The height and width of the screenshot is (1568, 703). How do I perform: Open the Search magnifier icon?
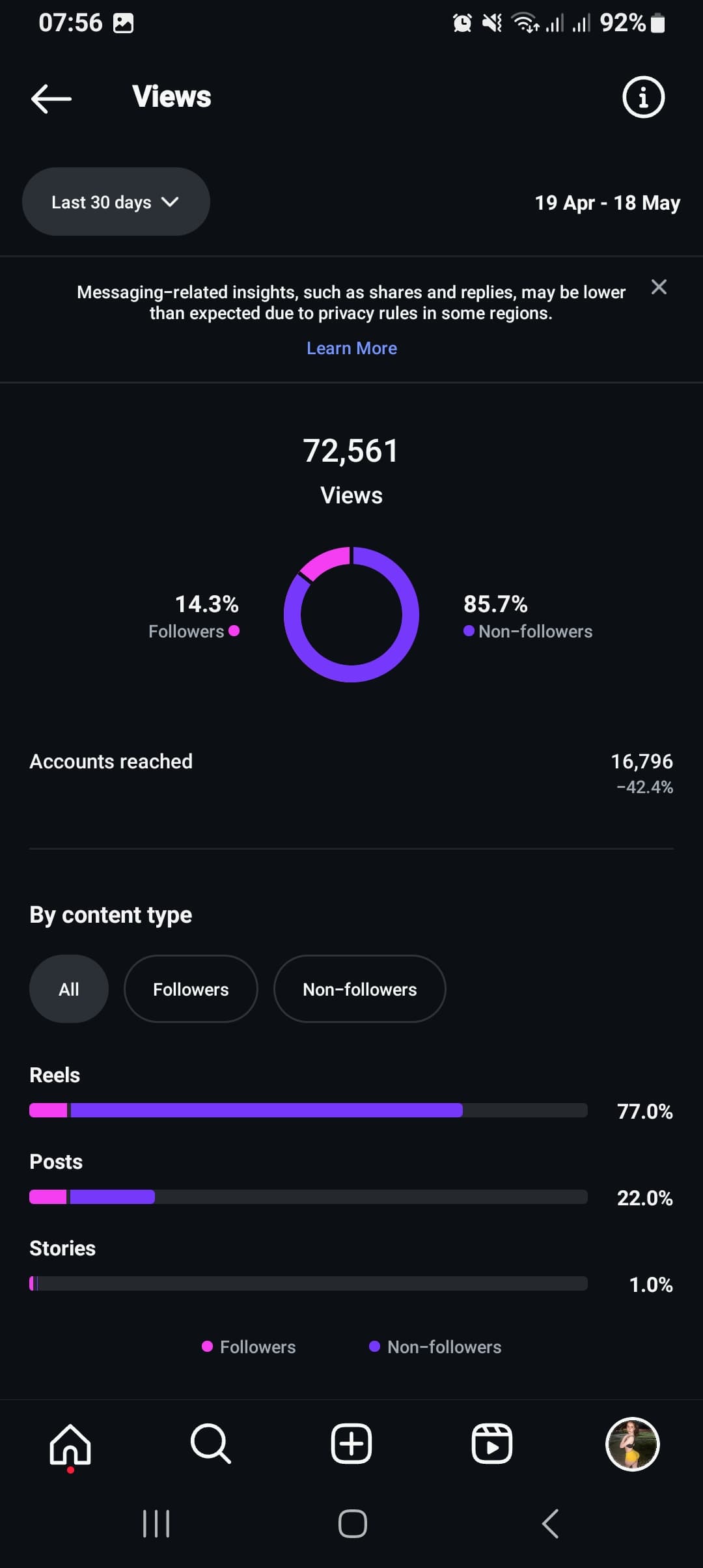[210, 1444]
